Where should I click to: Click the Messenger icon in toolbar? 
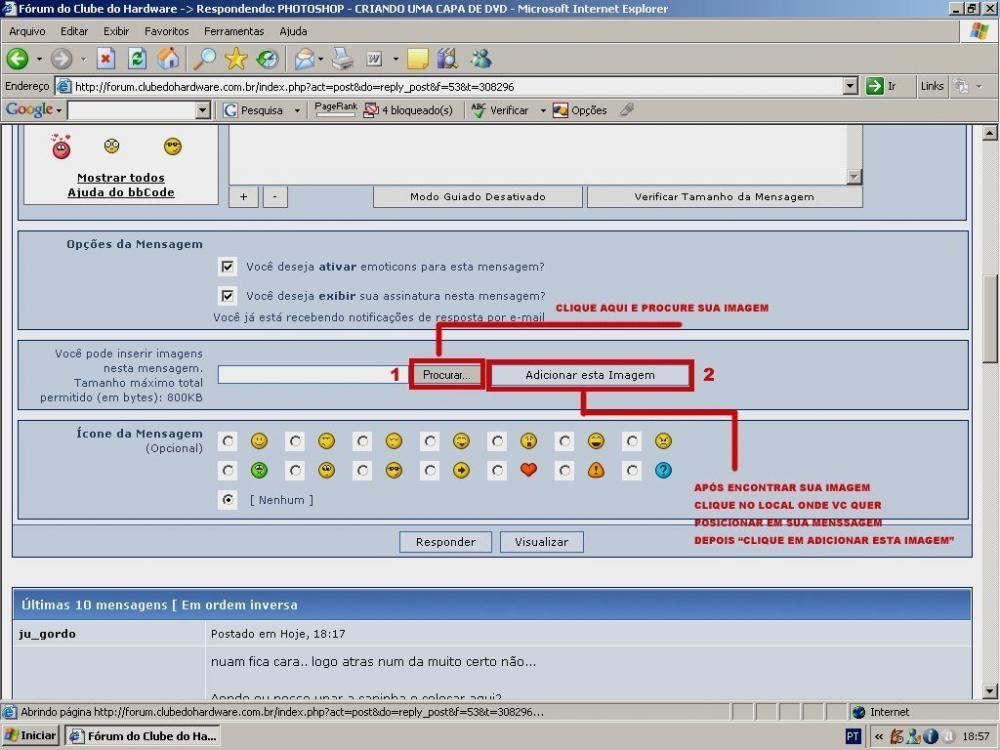(x=481, y=59)
